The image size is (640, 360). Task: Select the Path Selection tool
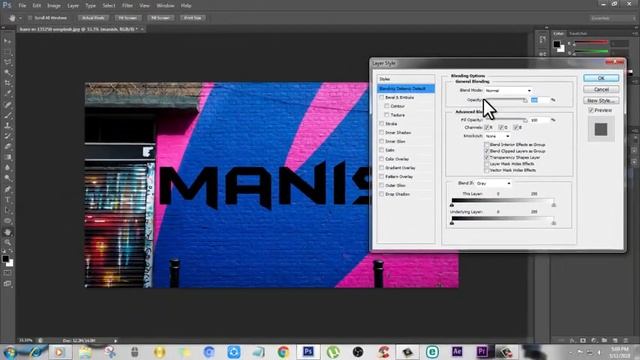[x=7, y=211]
